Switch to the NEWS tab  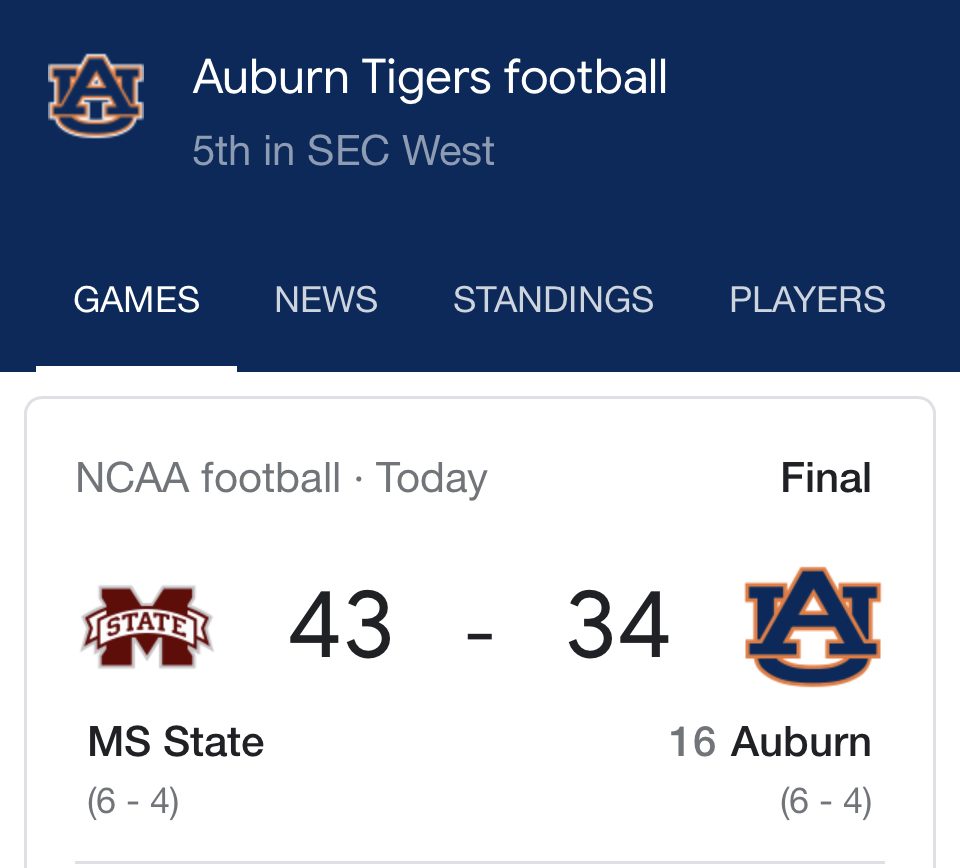click(326, 300)
